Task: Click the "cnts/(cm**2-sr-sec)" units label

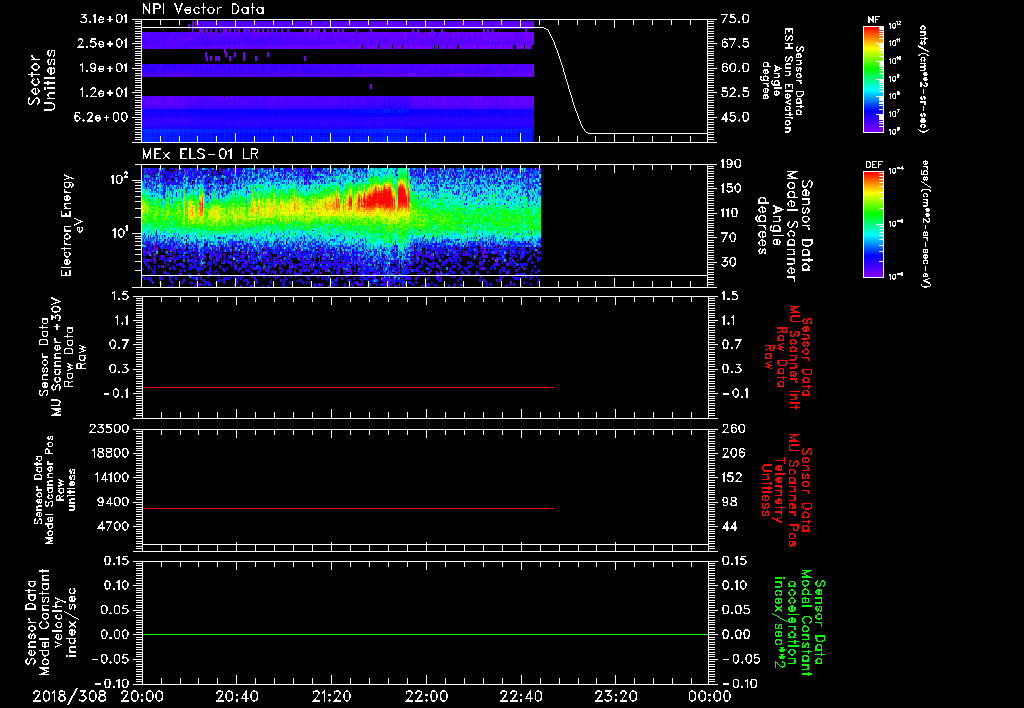Action: (x=923, y=78)
